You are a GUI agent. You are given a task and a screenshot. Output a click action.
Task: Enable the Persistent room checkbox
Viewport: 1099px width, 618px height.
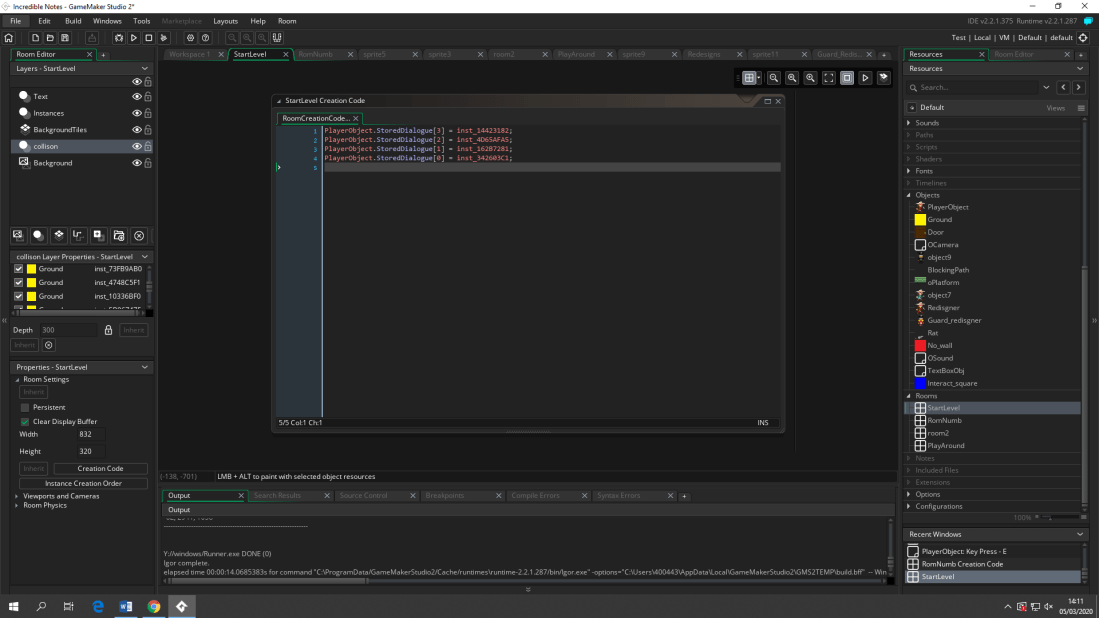(x=23, y=407)
